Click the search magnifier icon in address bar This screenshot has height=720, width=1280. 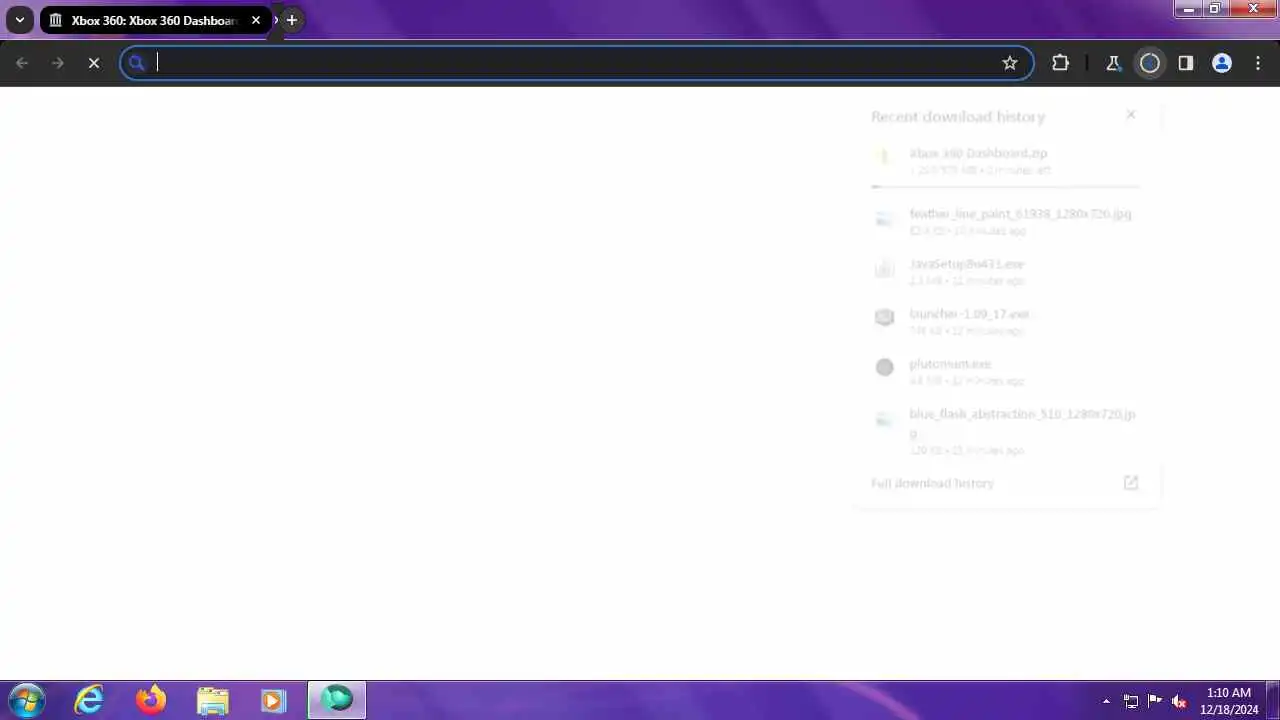tap(137, 63)
